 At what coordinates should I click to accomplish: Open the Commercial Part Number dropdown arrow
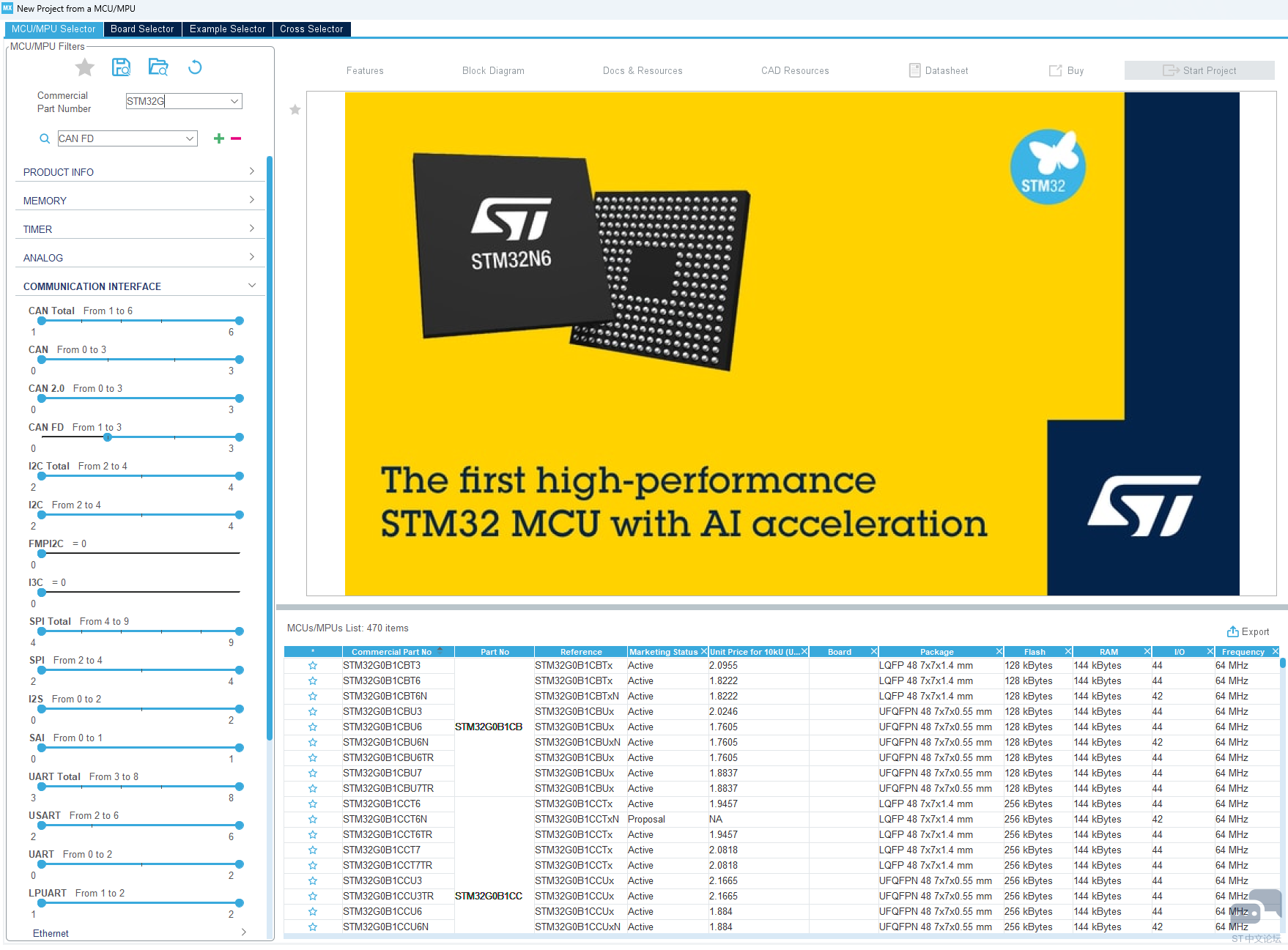point(234,101)
